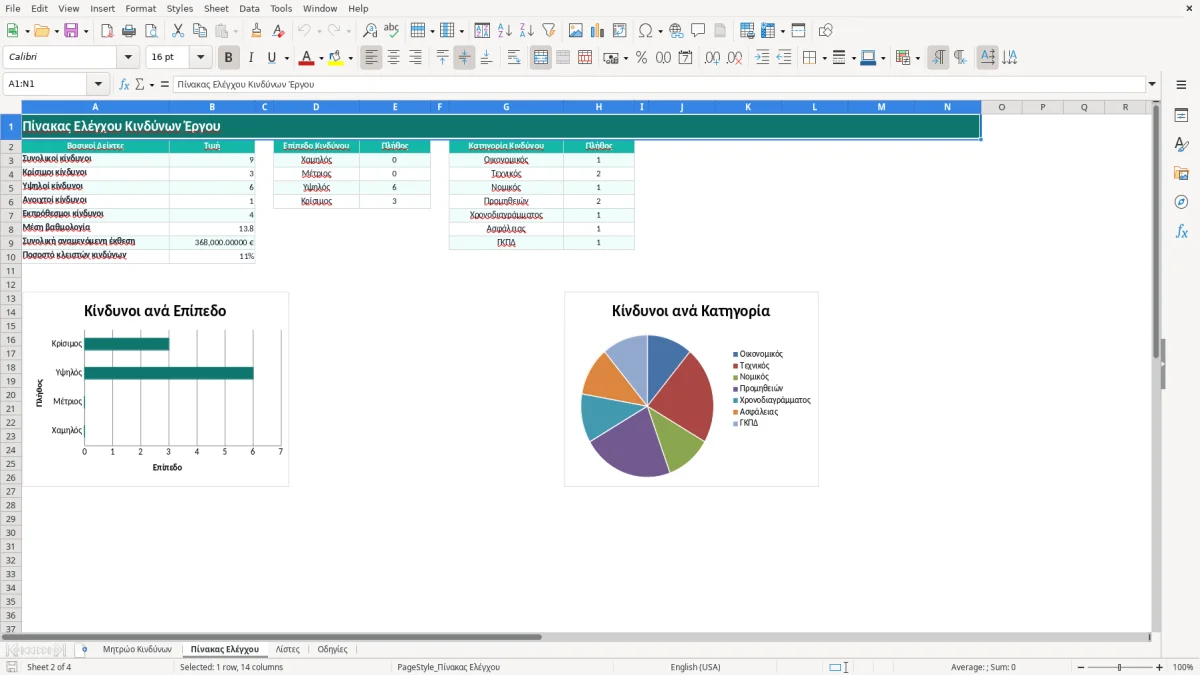Viewport: 1200px width, 675px height.
Task: Print the document using the printer icon
Action: (129, 31)
